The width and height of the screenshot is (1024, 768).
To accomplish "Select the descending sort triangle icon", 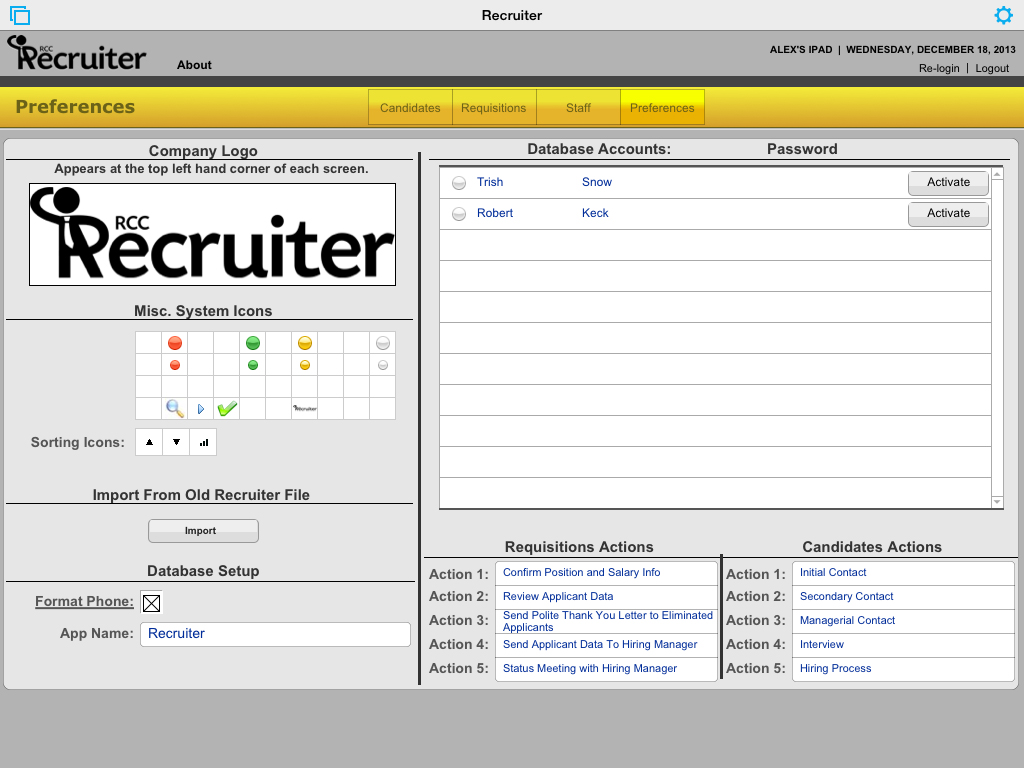I will (x=176, y=442).
